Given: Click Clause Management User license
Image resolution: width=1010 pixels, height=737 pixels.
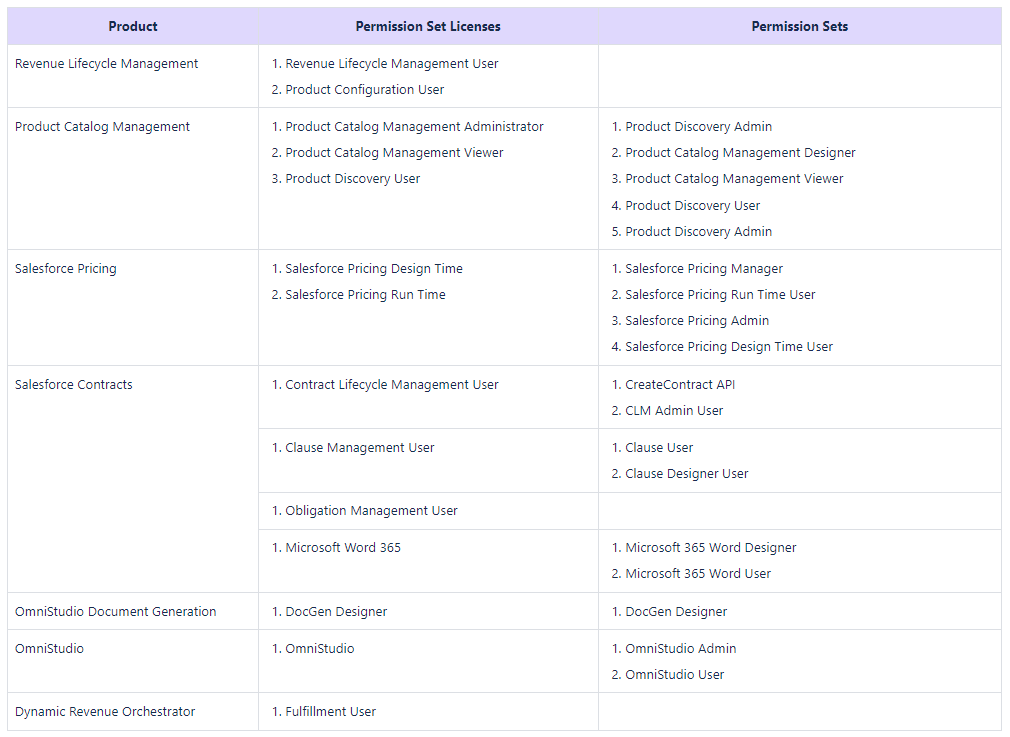Looking at the screenshot, I should [359, 448].
